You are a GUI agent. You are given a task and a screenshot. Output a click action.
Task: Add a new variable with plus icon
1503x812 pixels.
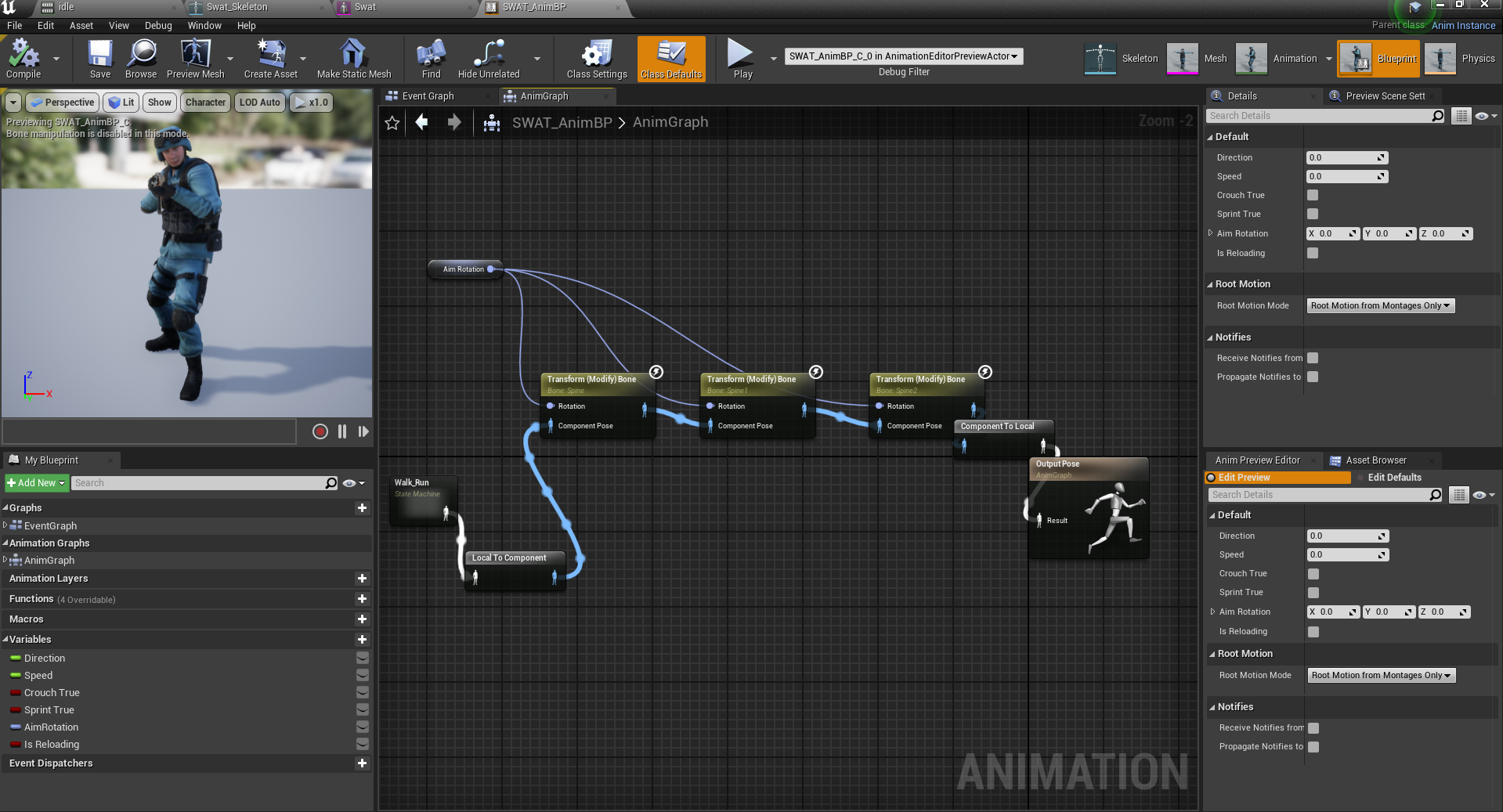pos(362,639)
